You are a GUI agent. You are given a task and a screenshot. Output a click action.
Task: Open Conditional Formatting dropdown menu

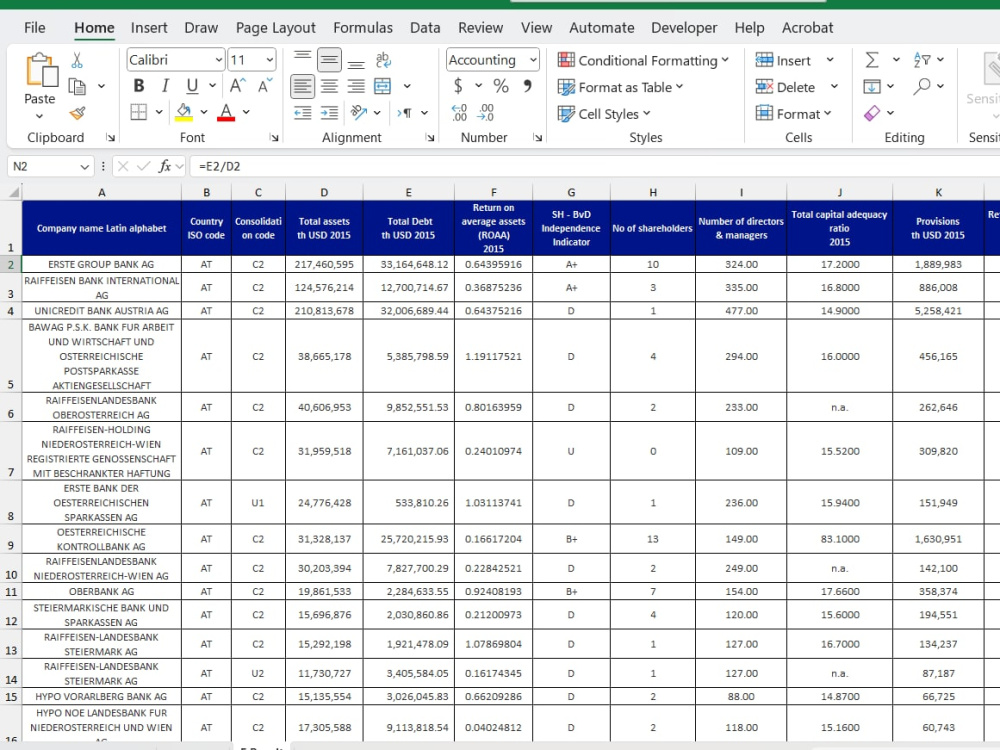pyautogui.click(x=643, y=61)
